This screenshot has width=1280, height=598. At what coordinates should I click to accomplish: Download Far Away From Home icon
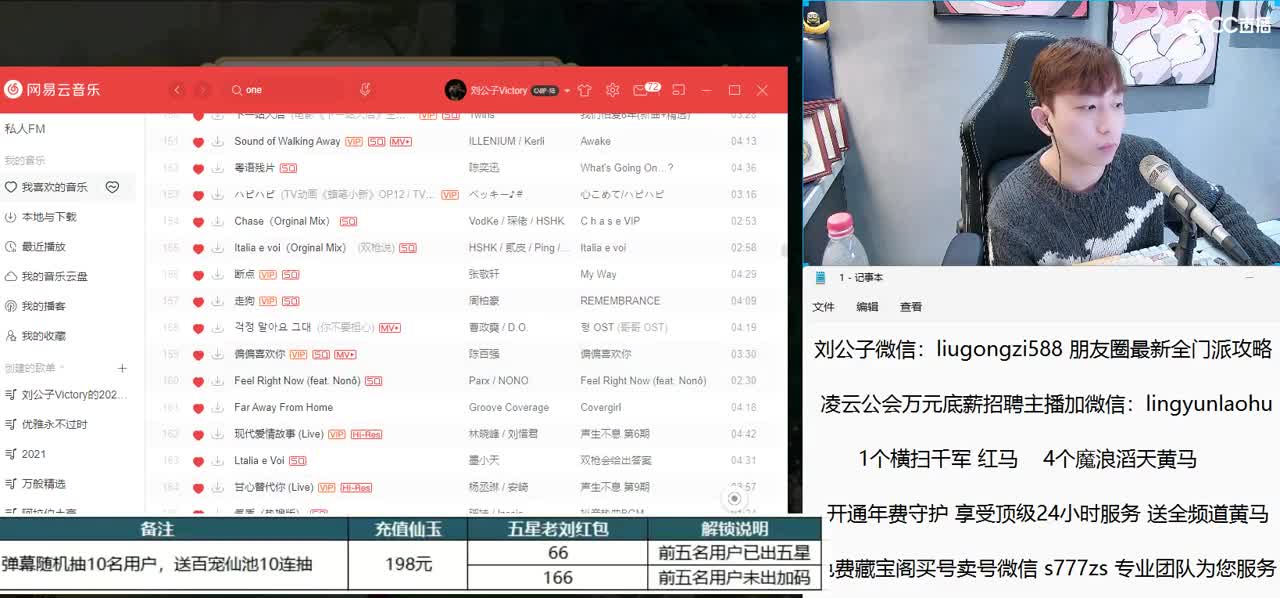click(x=217, y=408)
